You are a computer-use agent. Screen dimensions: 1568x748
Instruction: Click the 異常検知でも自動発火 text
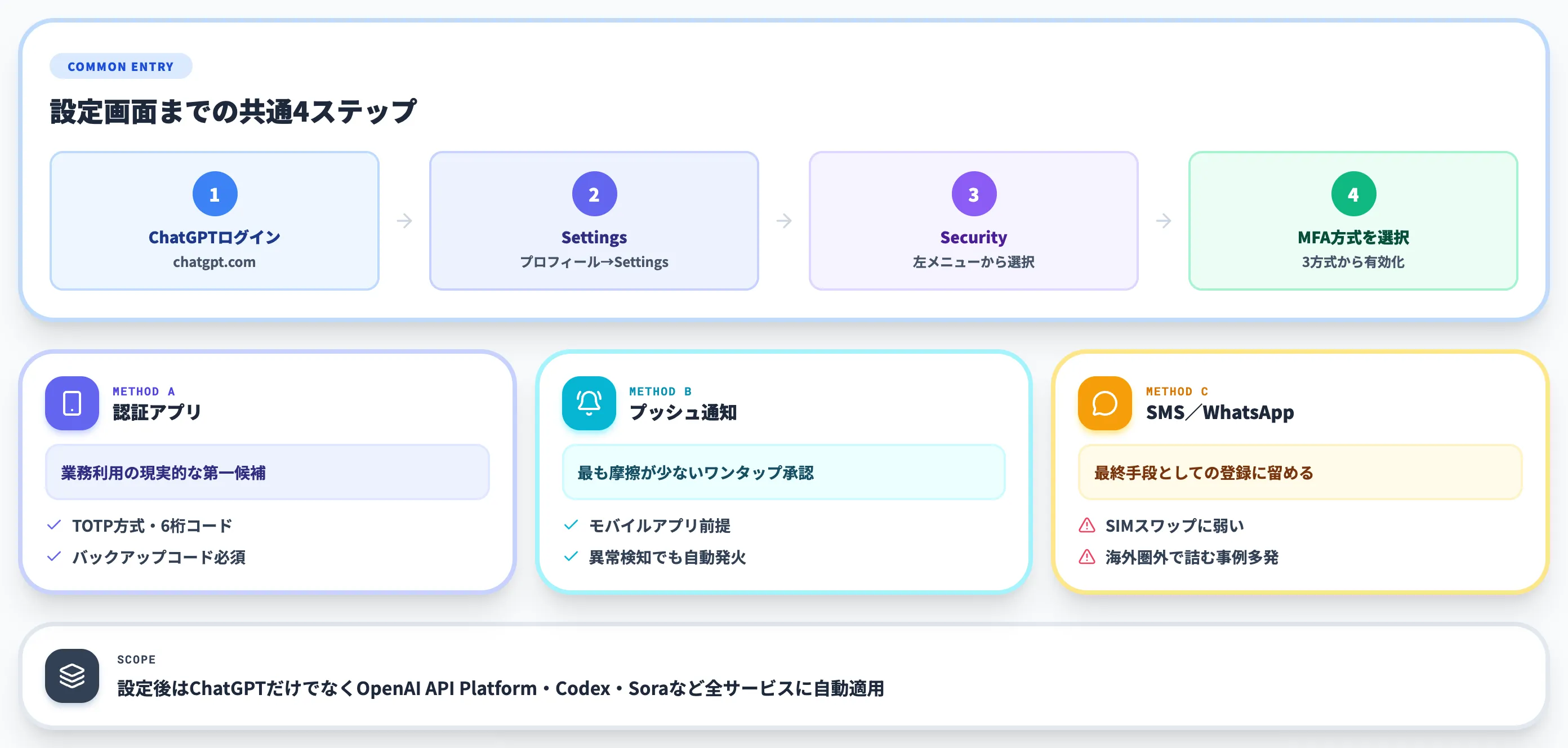(667, 557)
